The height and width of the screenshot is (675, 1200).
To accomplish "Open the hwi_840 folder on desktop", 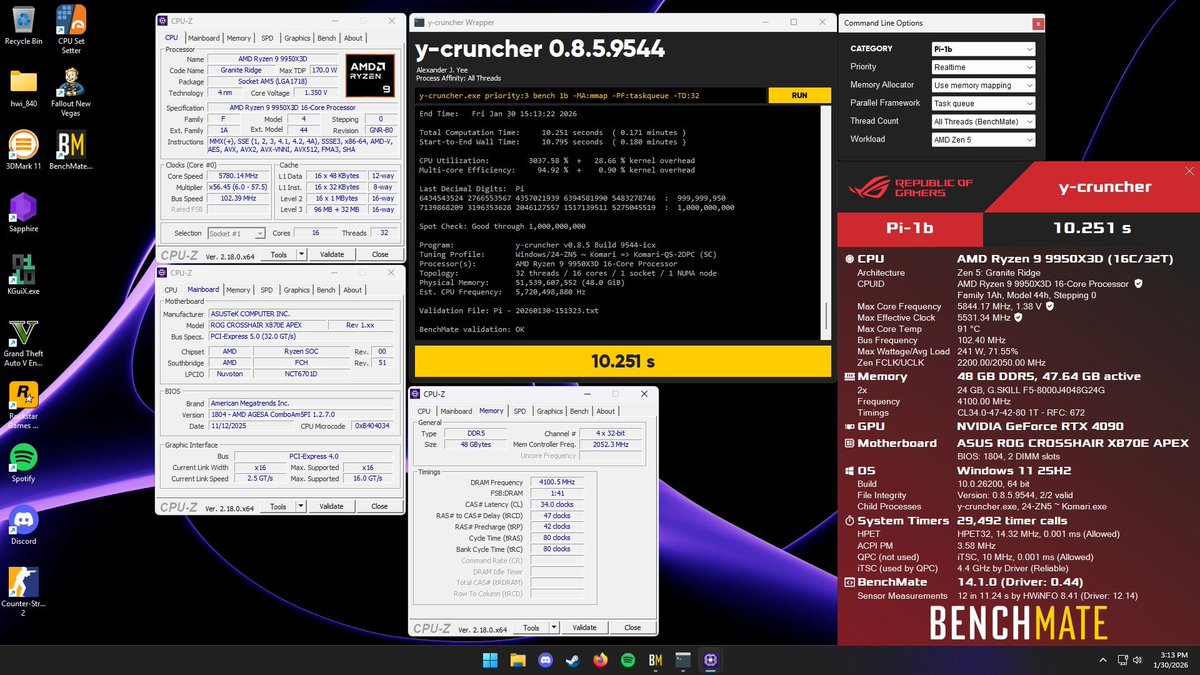I will click(23, 89).
